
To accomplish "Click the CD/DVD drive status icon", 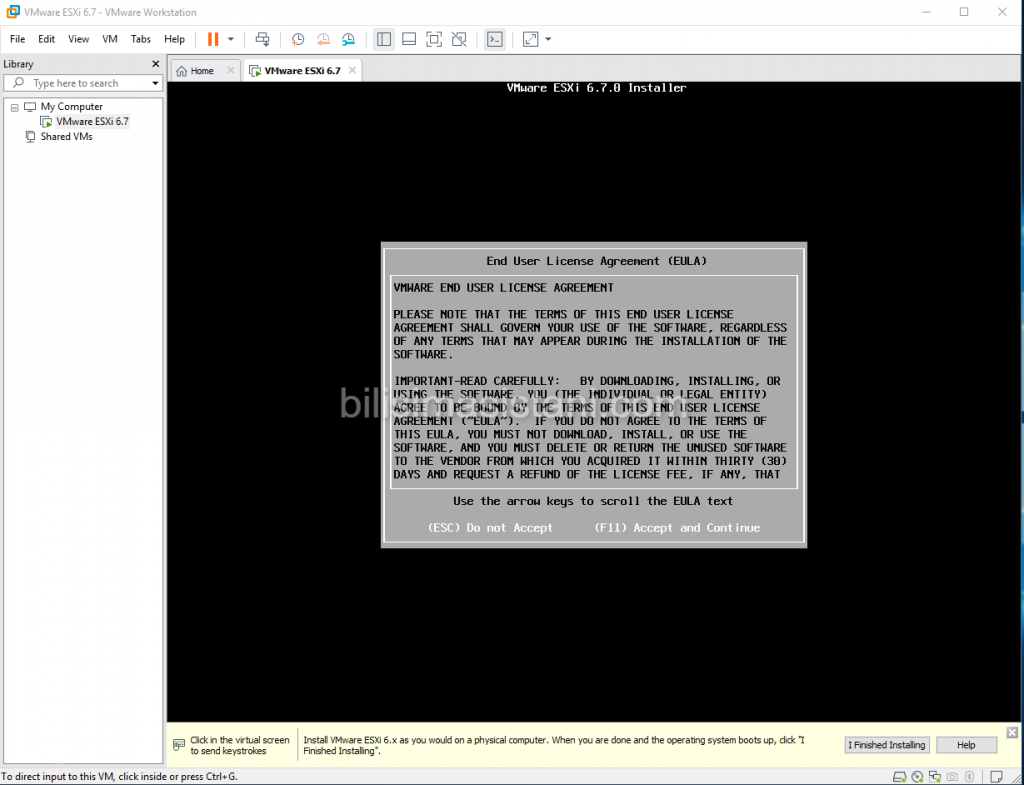I will pos(918,777).
